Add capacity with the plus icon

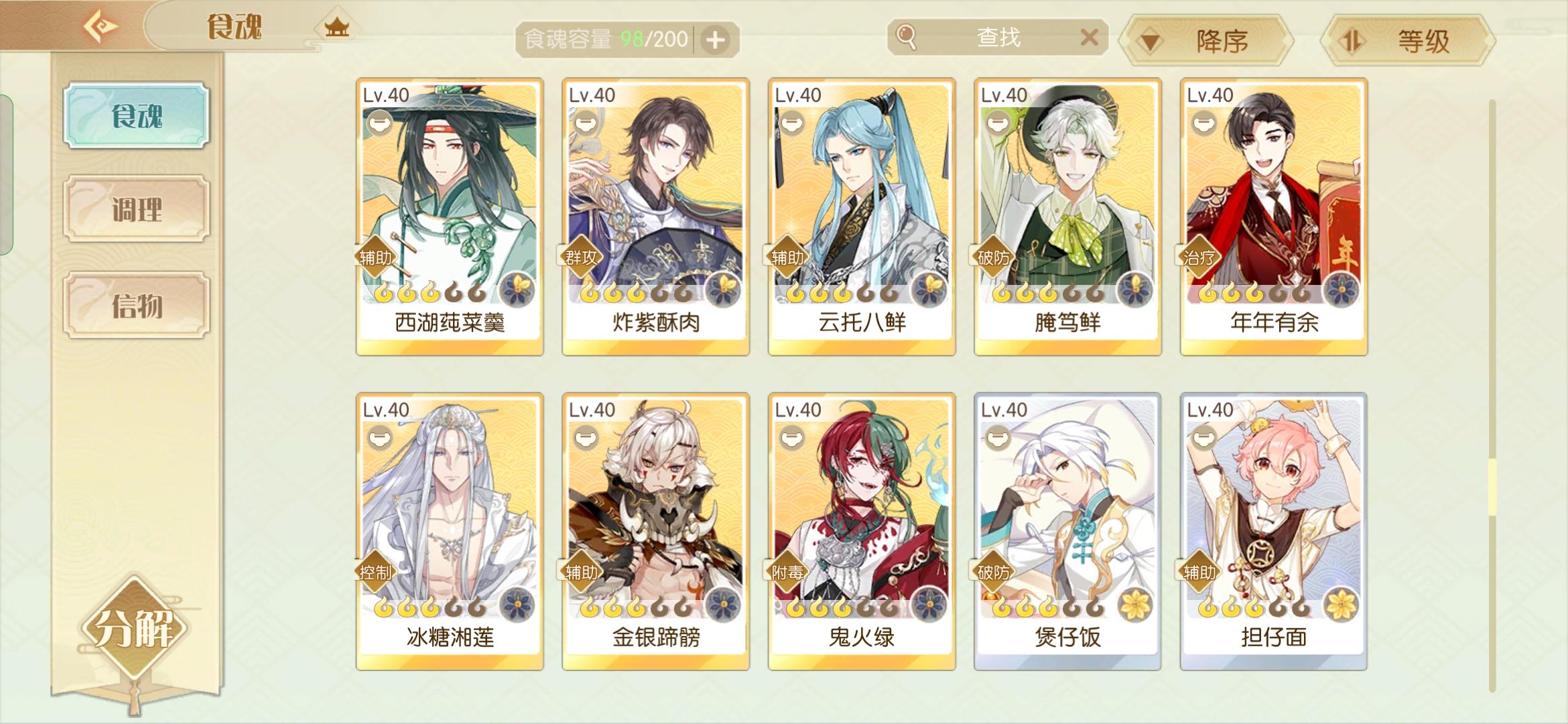click(716, 40)
